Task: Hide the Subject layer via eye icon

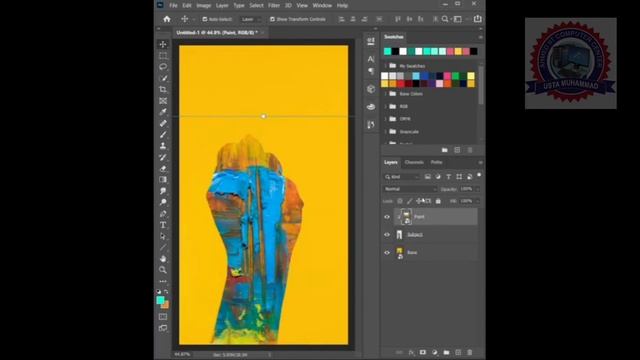Action: click(x=387, y=235)
